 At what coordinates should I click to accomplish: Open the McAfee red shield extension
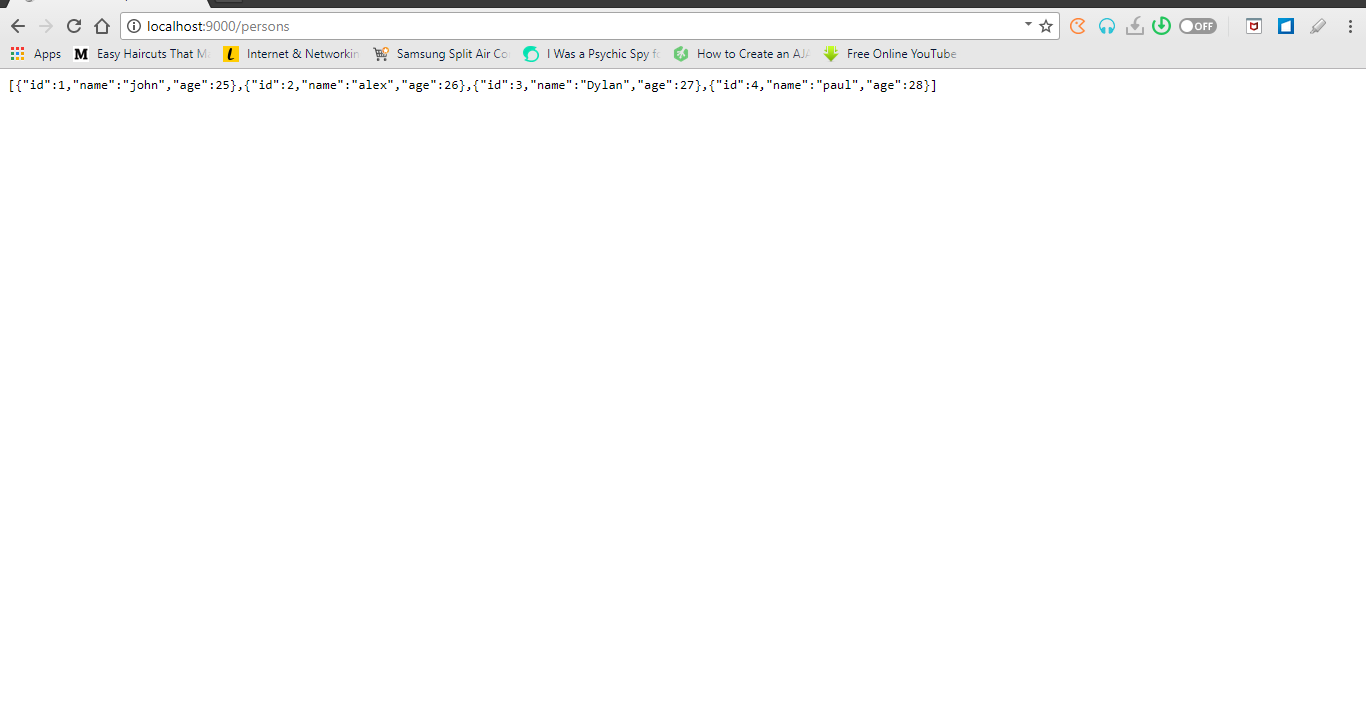click(x=1254, y=26)
